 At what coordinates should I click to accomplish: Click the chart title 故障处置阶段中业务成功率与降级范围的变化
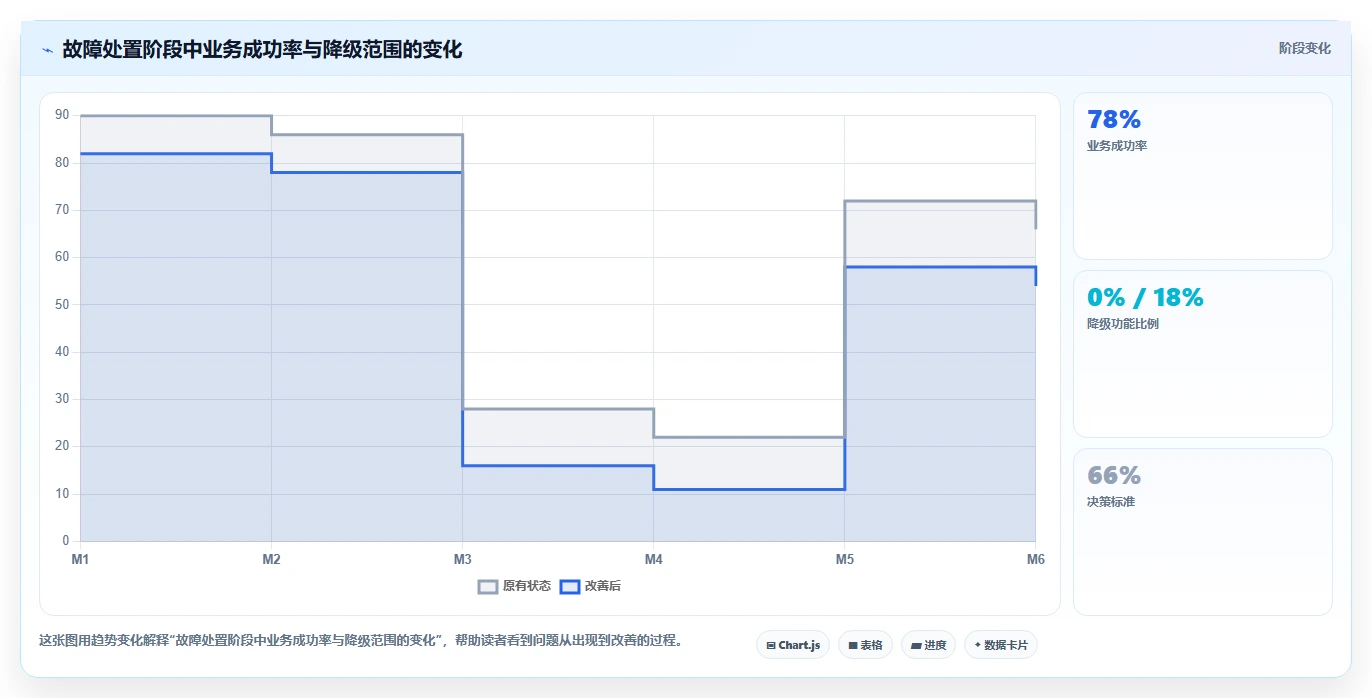(262, 49)
